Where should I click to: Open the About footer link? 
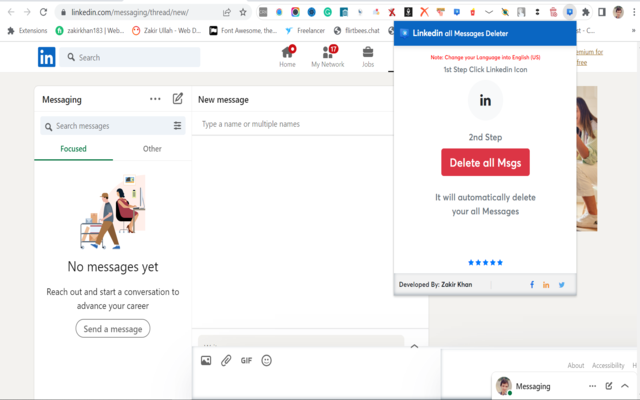(x=576, y=365)
